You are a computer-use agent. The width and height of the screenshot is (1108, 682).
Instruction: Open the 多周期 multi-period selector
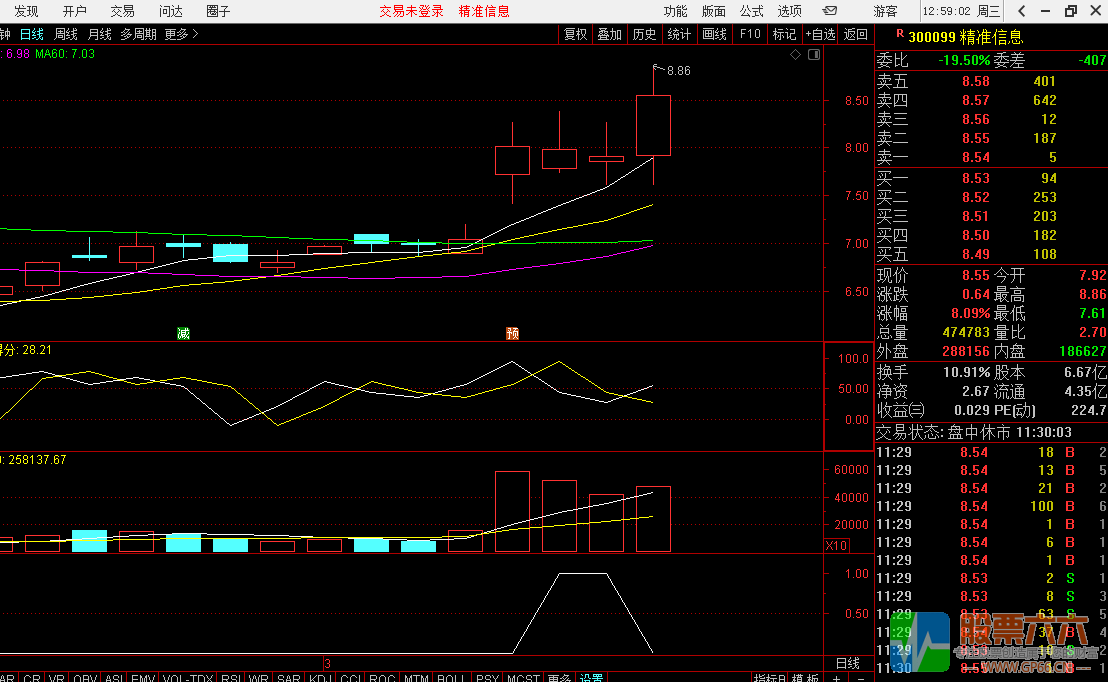(139, 34)
